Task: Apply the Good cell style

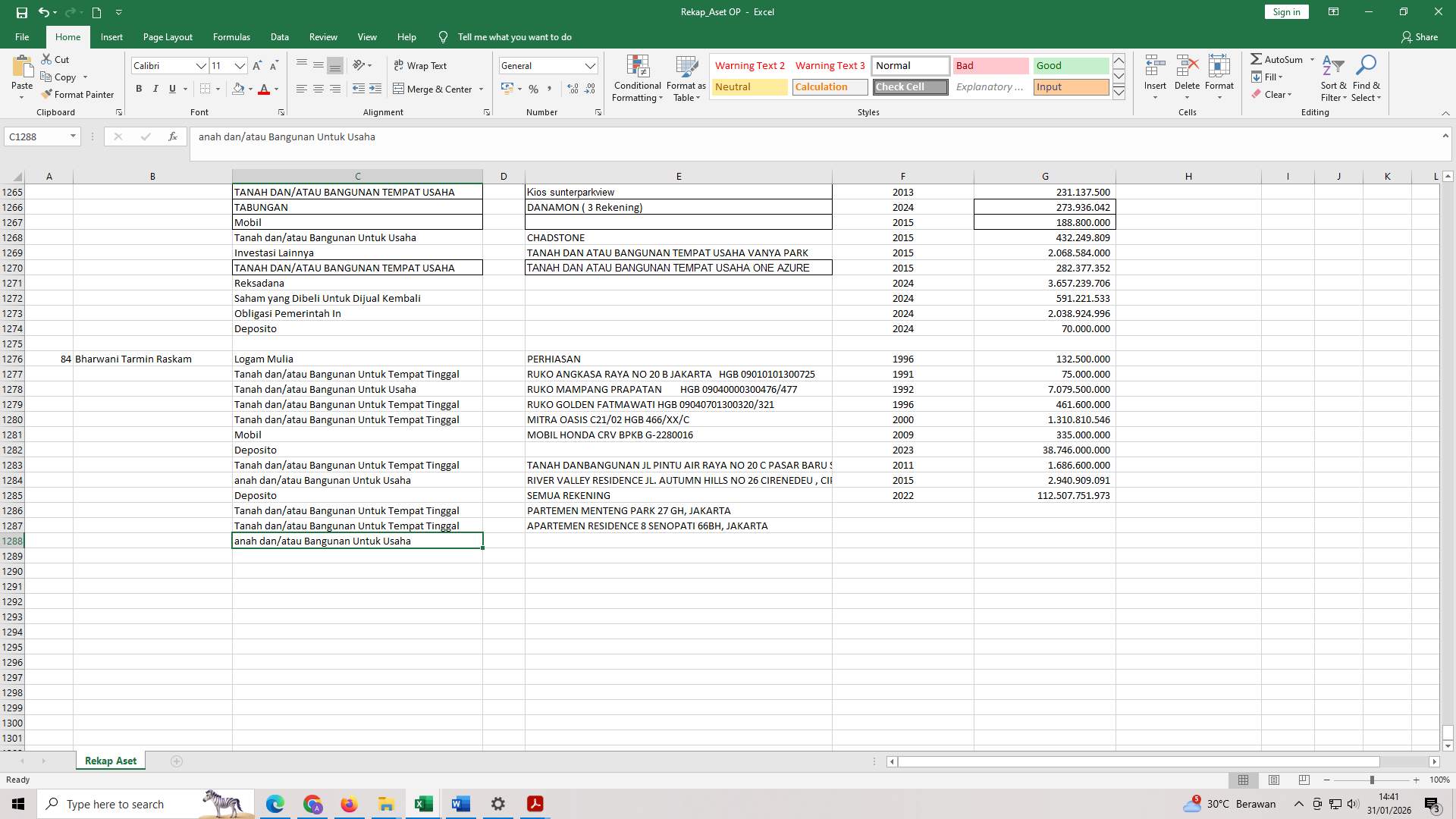Action: (x=1070, y=65)
